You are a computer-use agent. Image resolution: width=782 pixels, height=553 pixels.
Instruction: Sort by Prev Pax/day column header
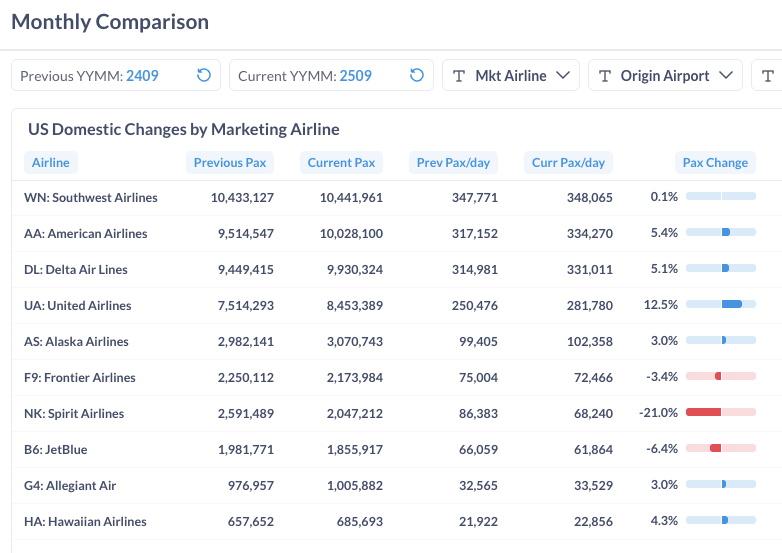[x=452, y=163]
